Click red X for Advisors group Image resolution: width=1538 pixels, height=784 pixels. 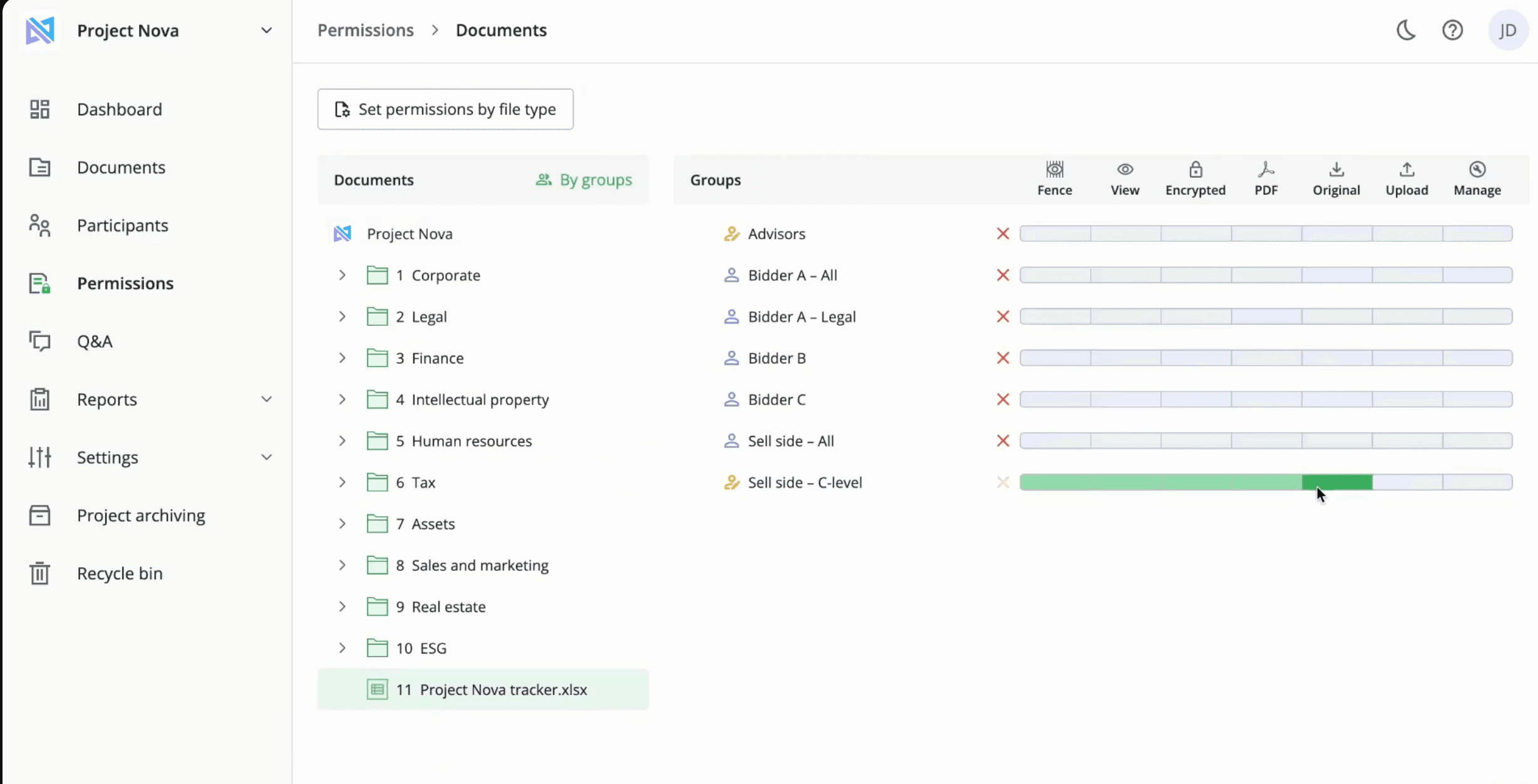1003,234
